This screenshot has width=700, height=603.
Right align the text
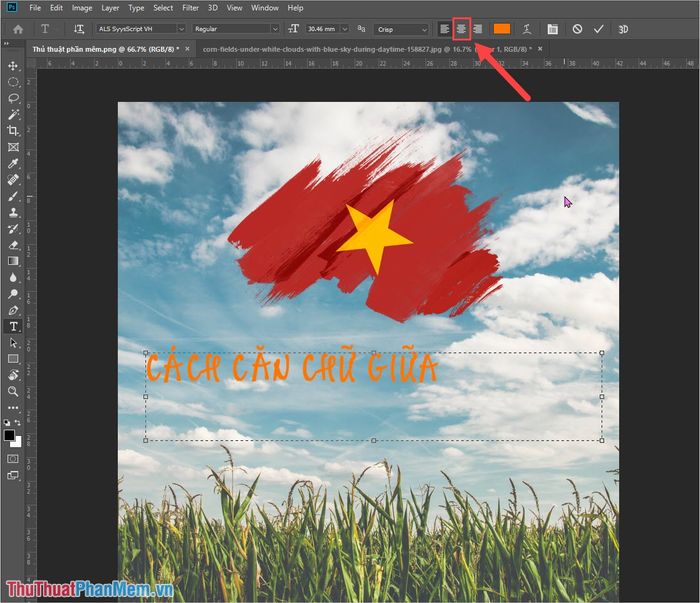(x=478, y=29)
